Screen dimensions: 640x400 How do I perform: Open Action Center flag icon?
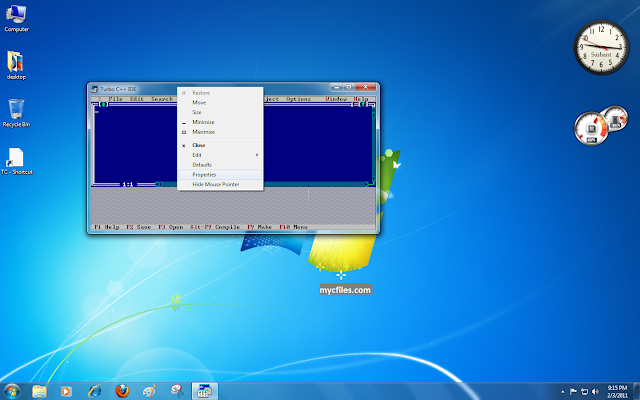point(573,391)
